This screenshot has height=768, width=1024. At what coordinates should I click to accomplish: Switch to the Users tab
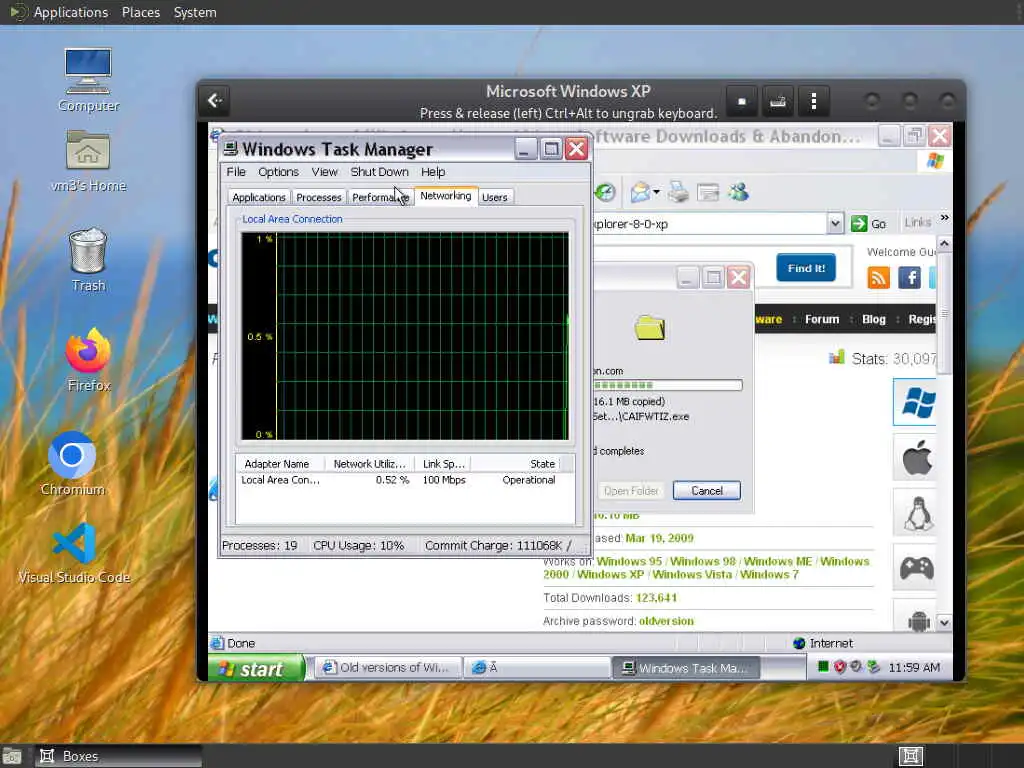[494, 197]
